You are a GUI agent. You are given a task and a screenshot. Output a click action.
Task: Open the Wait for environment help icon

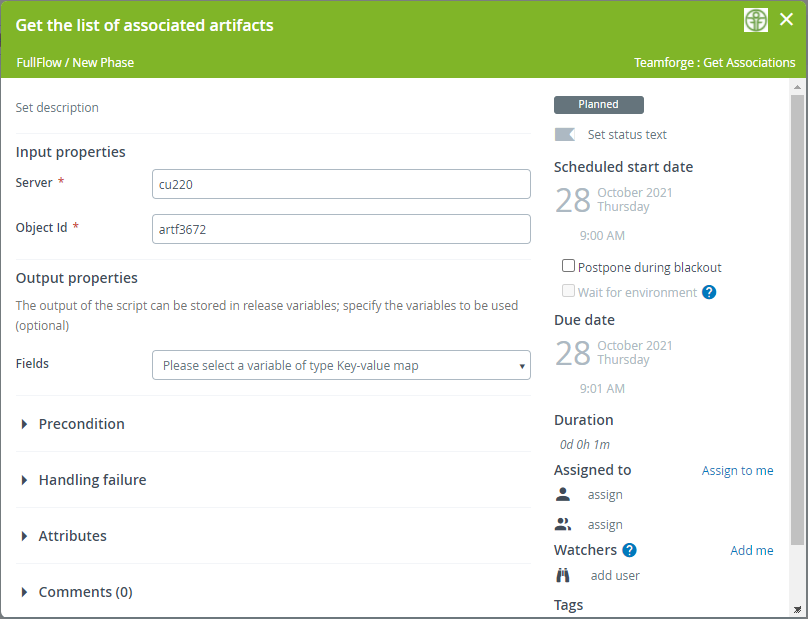709,293
